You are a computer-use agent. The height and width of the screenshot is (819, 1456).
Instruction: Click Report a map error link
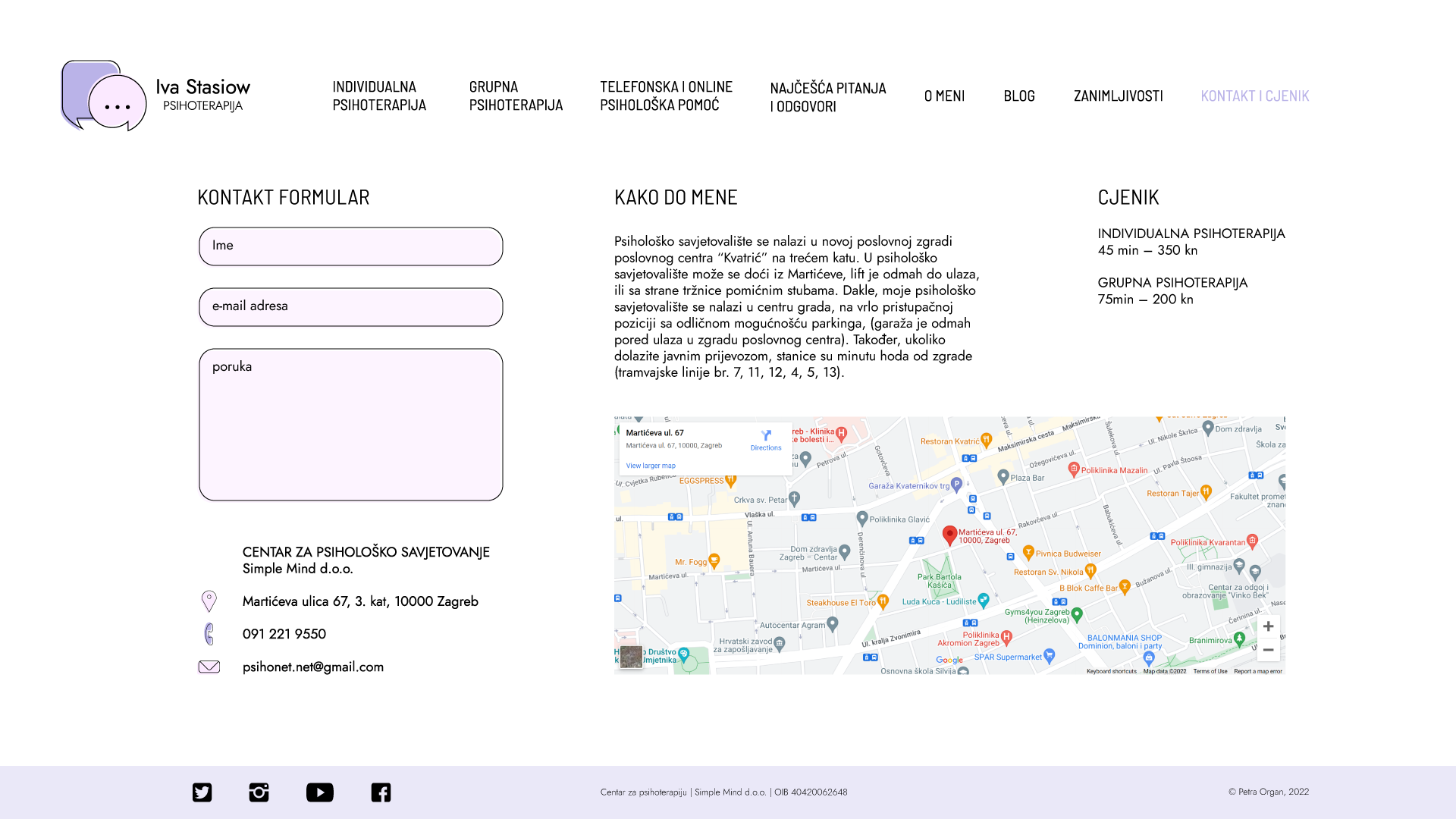tap(1257, 671)
